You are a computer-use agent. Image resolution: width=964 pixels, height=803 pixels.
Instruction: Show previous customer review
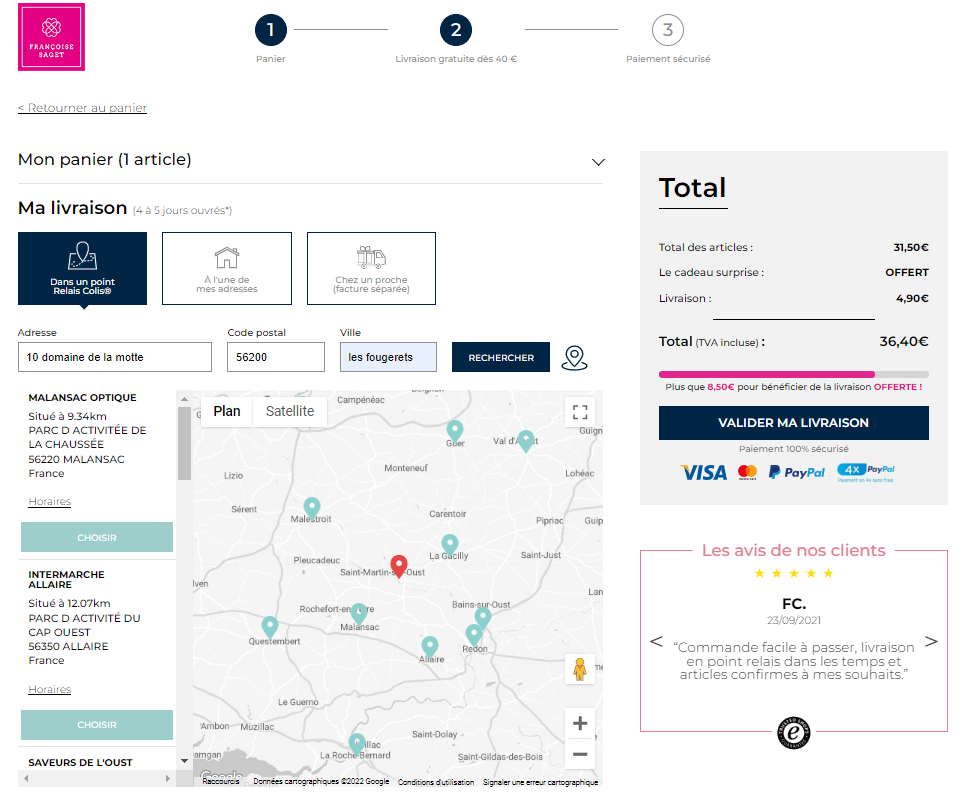click(x=657, y=641)
